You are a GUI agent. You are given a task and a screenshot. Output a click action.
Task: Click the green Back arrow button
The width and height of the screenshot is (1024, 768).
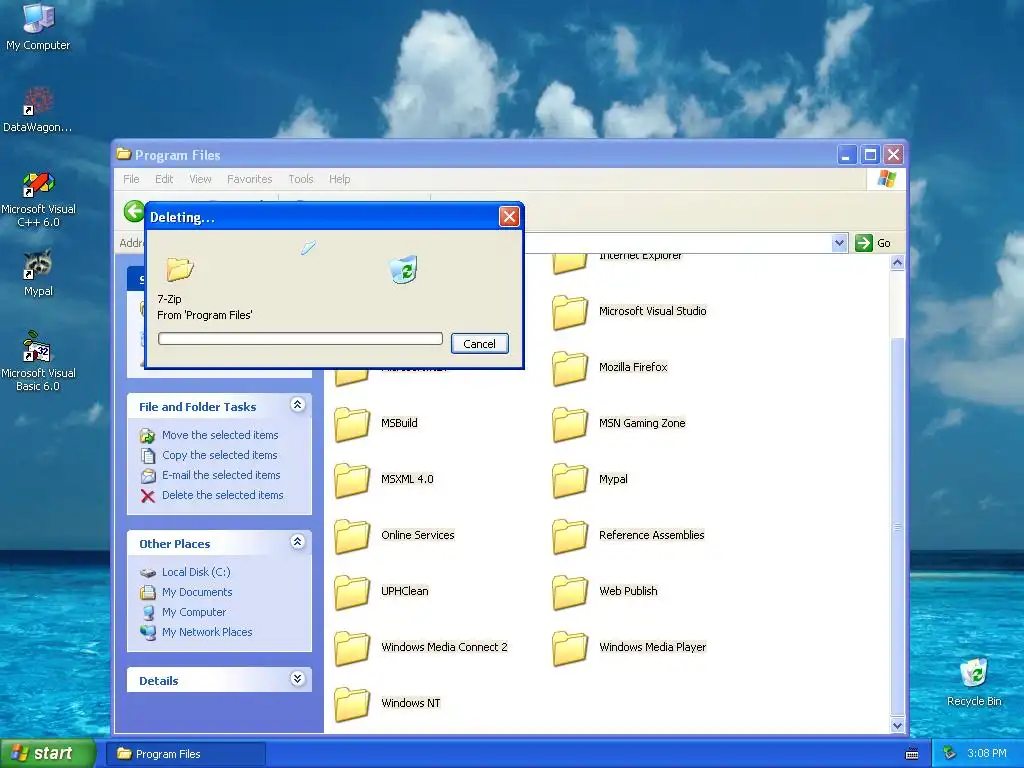coord(134,212)
